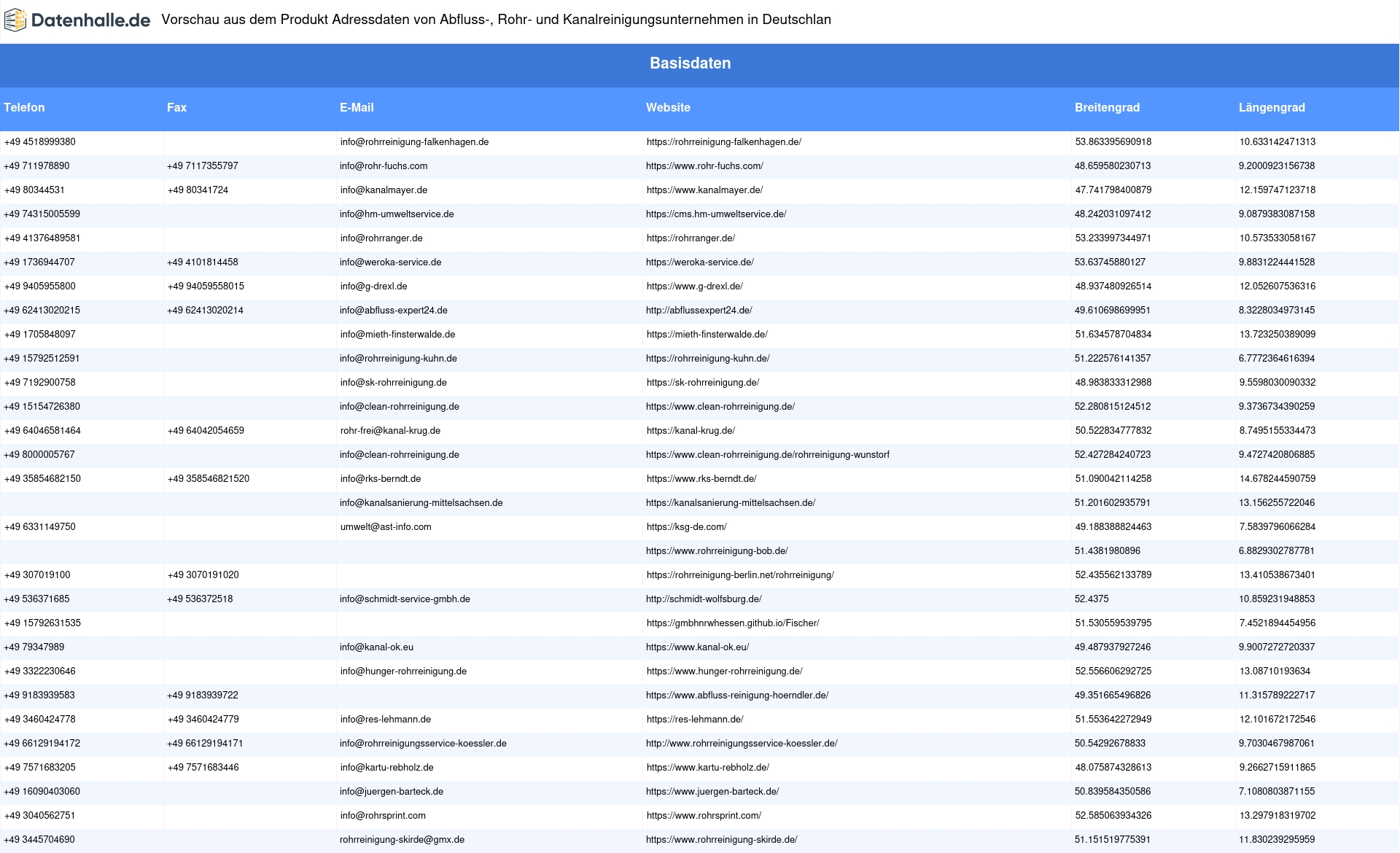Select latitude value 53.863395690918
Screen dimensions: 1400x853
tap(1113, 142)
